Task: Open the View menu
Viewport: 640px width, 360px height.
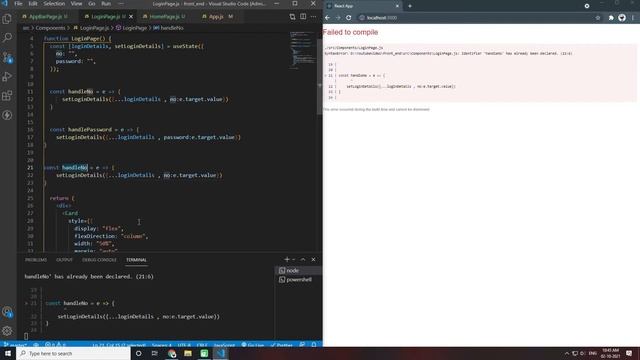Action: coord(76,4)
